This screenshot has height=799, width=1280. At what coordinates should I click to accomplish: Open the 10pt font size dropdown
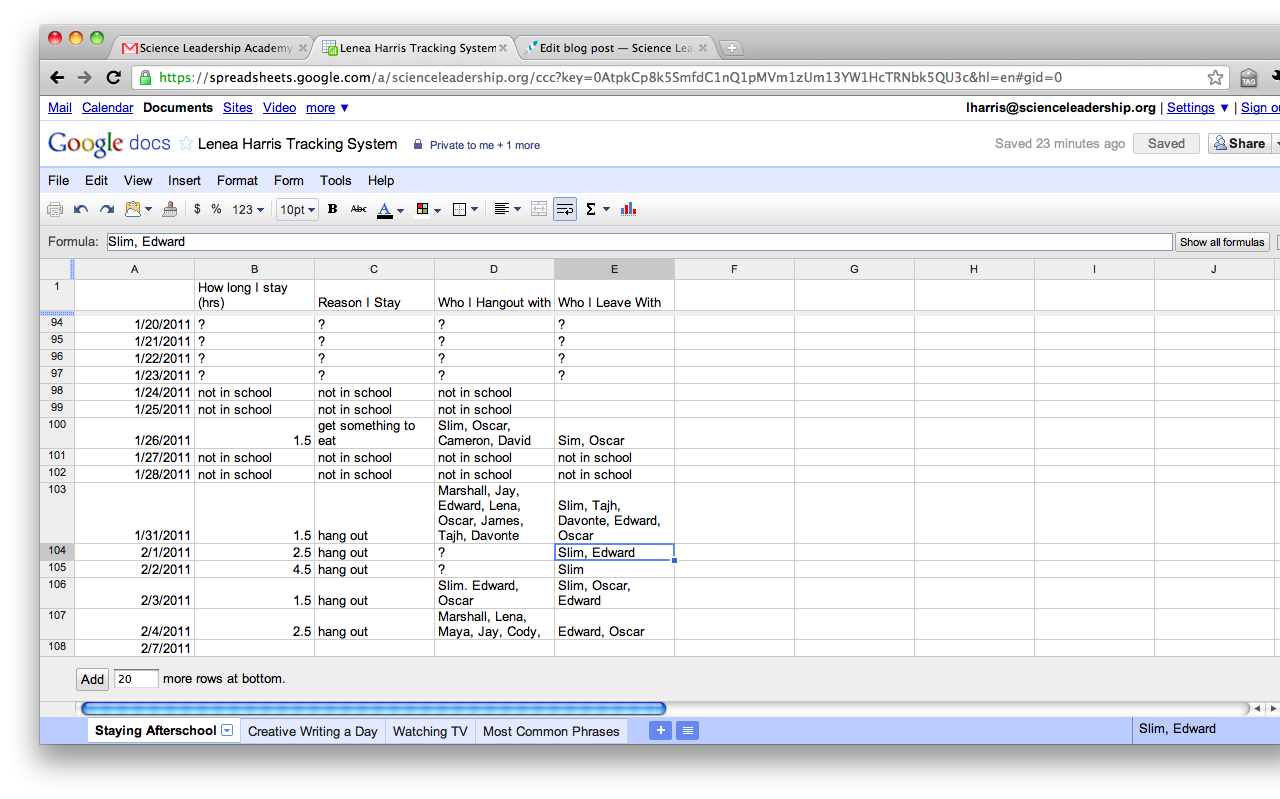[x=298, y=210]
